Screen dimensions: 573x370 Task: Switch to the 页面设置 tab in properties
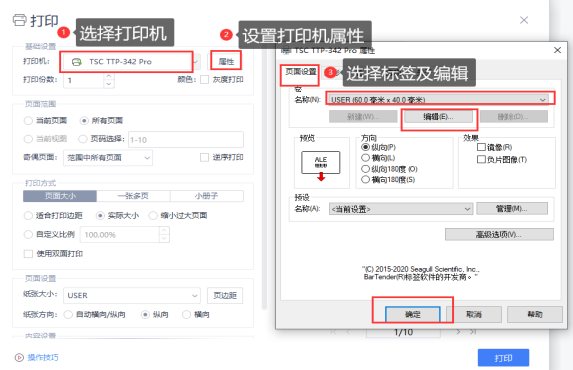(300, 72)
